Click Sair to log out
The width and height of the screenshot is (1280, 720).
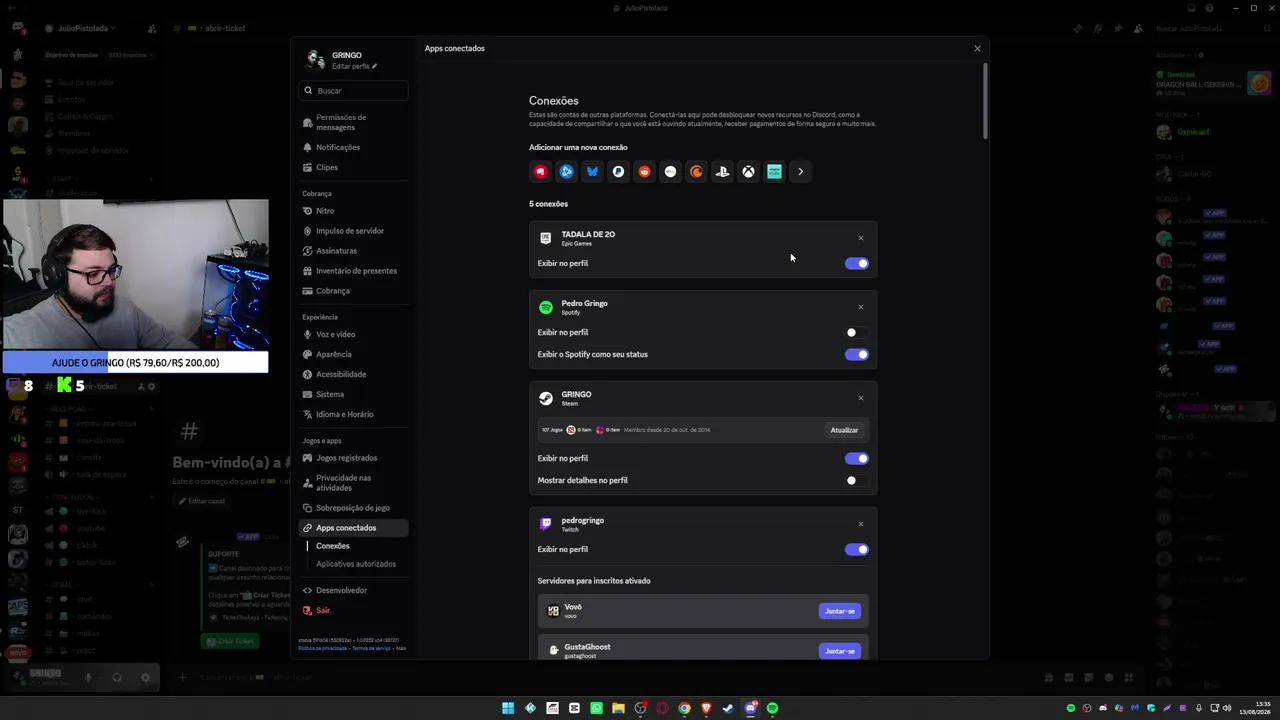tap(354, 611)
